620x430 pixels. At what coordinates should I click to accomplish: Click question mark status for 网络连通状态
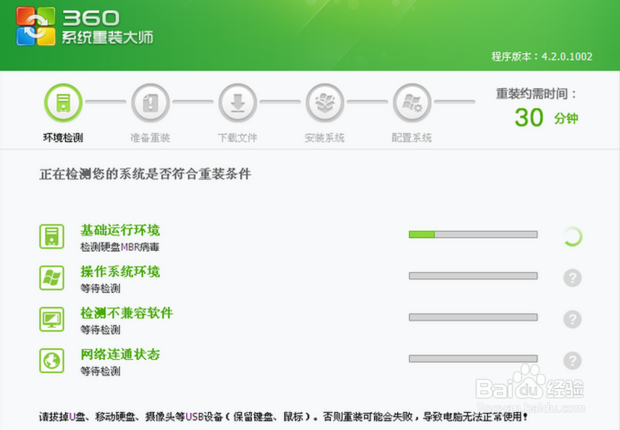[572, 360]
